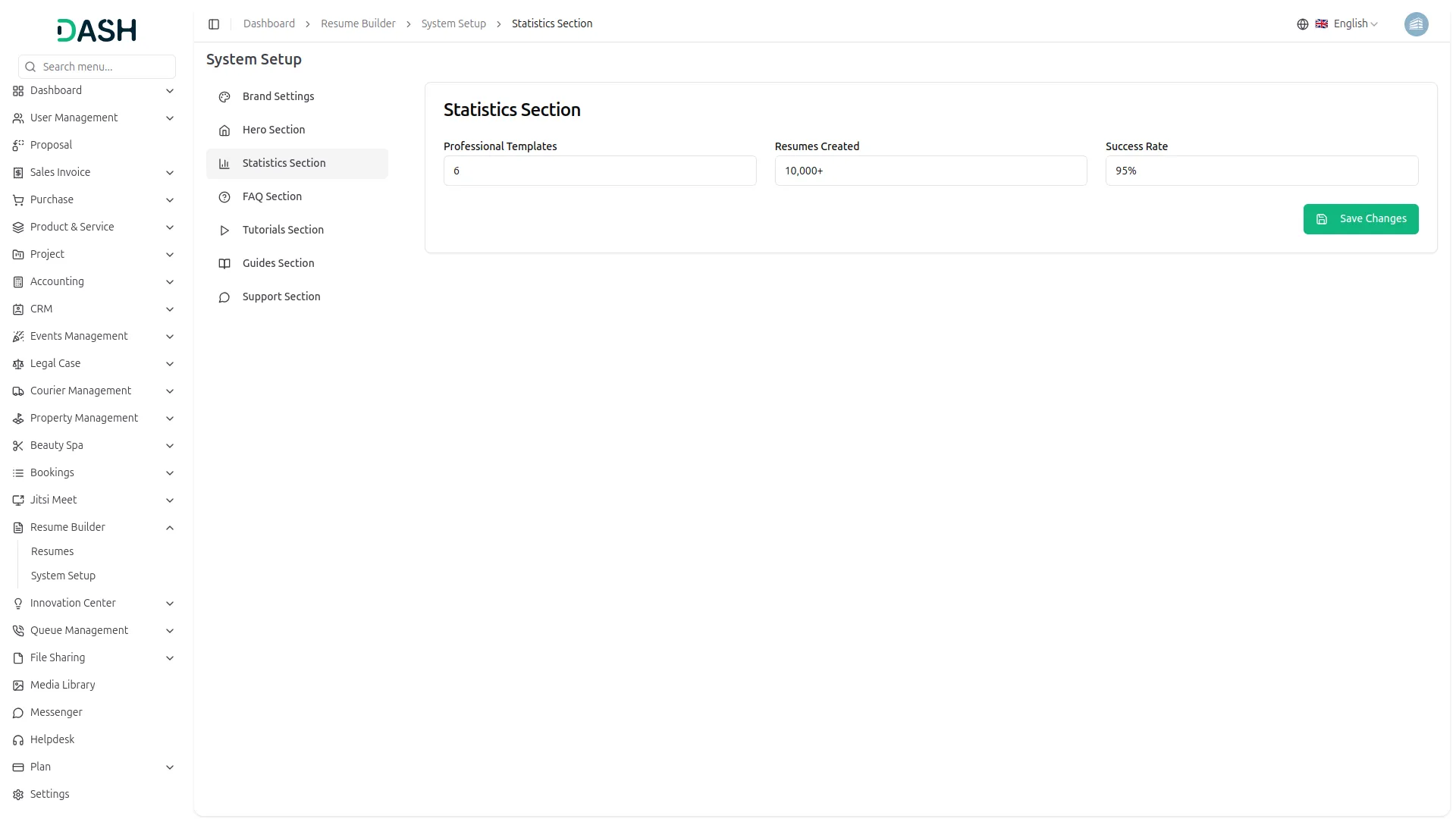Collapse the Resume Builder menu
Image resolution: width=1456 pixels, height=819 pixels.
[170, 528]
